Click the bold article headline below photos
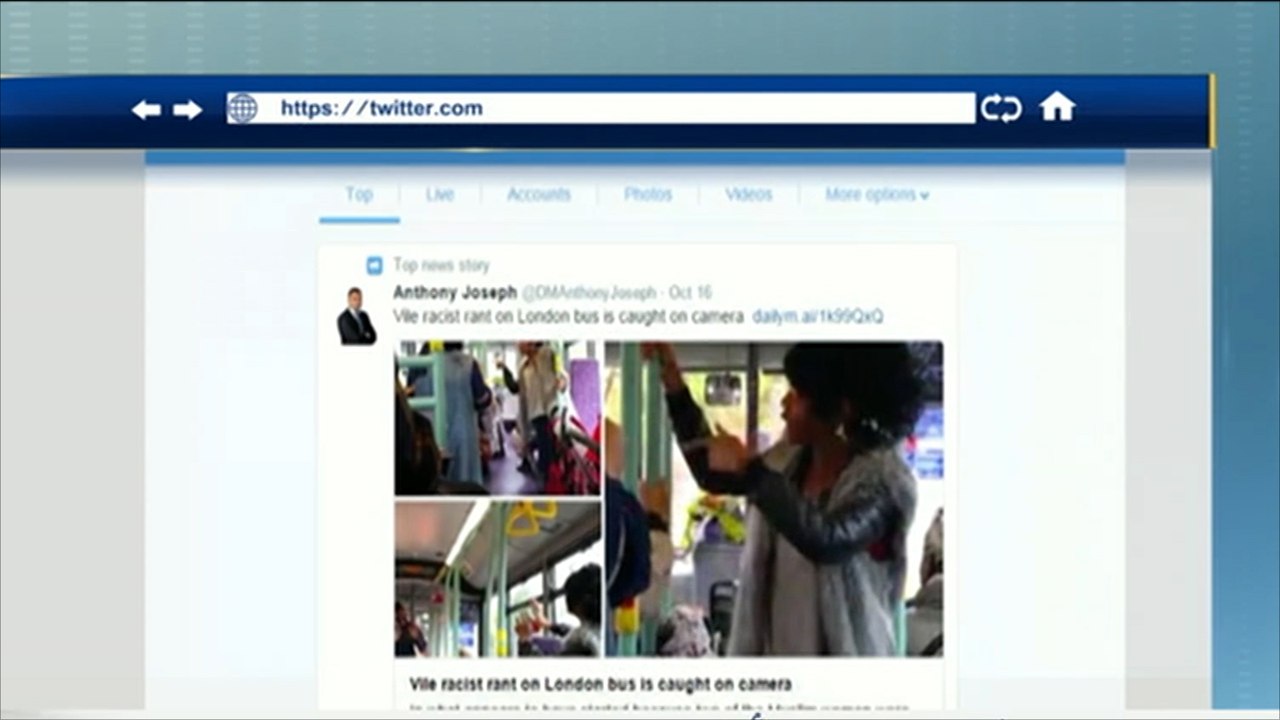 [x=600, y=684]
